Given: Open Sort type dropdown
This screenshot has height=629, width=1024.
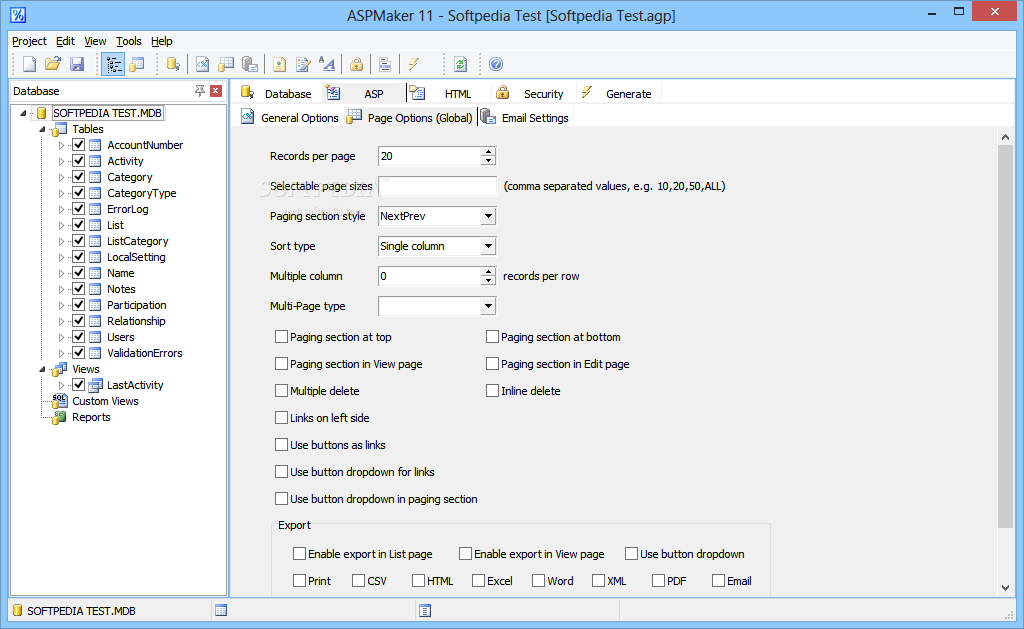Looking at the screenshot, I should (488, 246).
